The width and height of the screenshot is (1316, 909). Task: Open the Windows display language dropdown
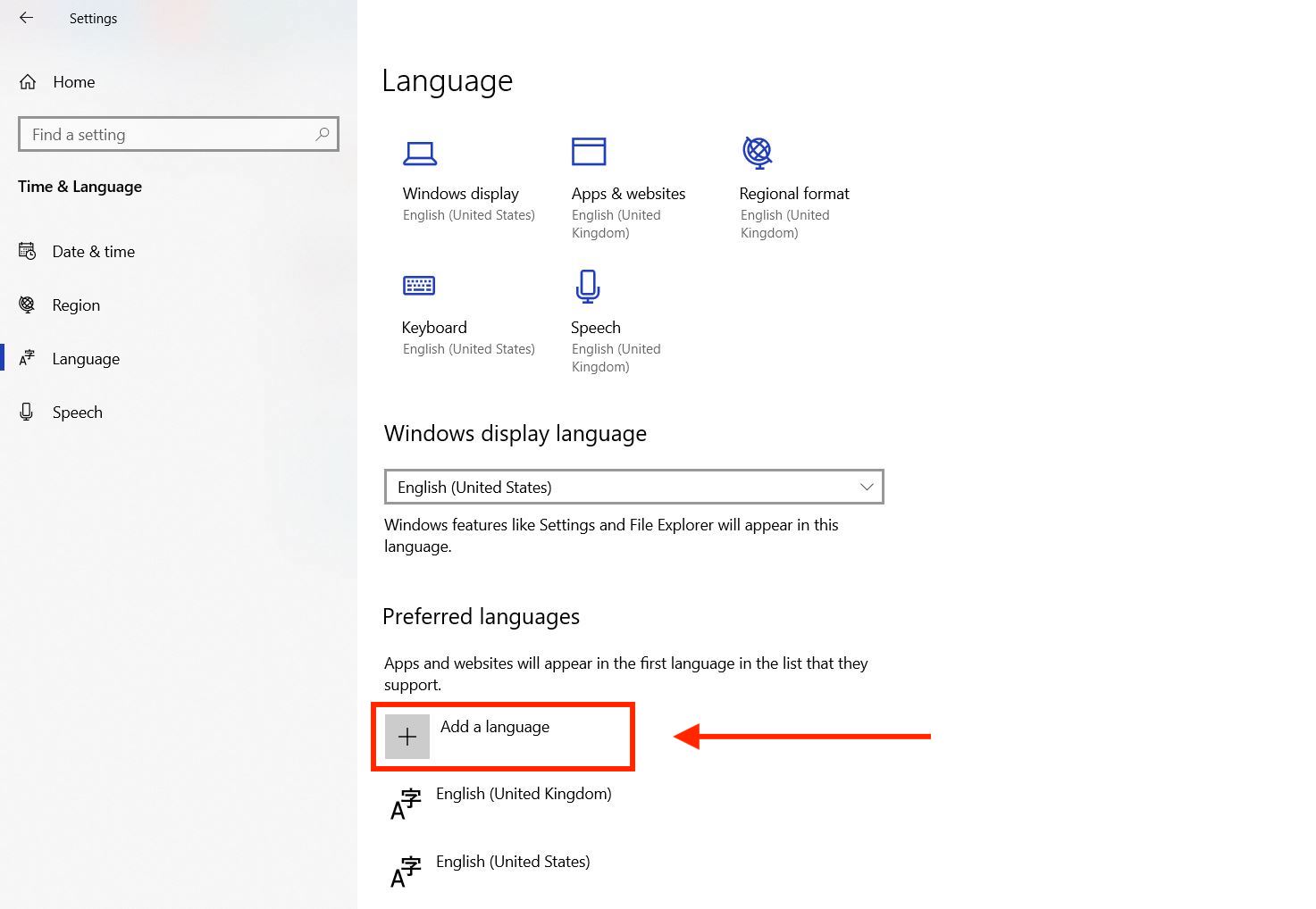point(864,487)
